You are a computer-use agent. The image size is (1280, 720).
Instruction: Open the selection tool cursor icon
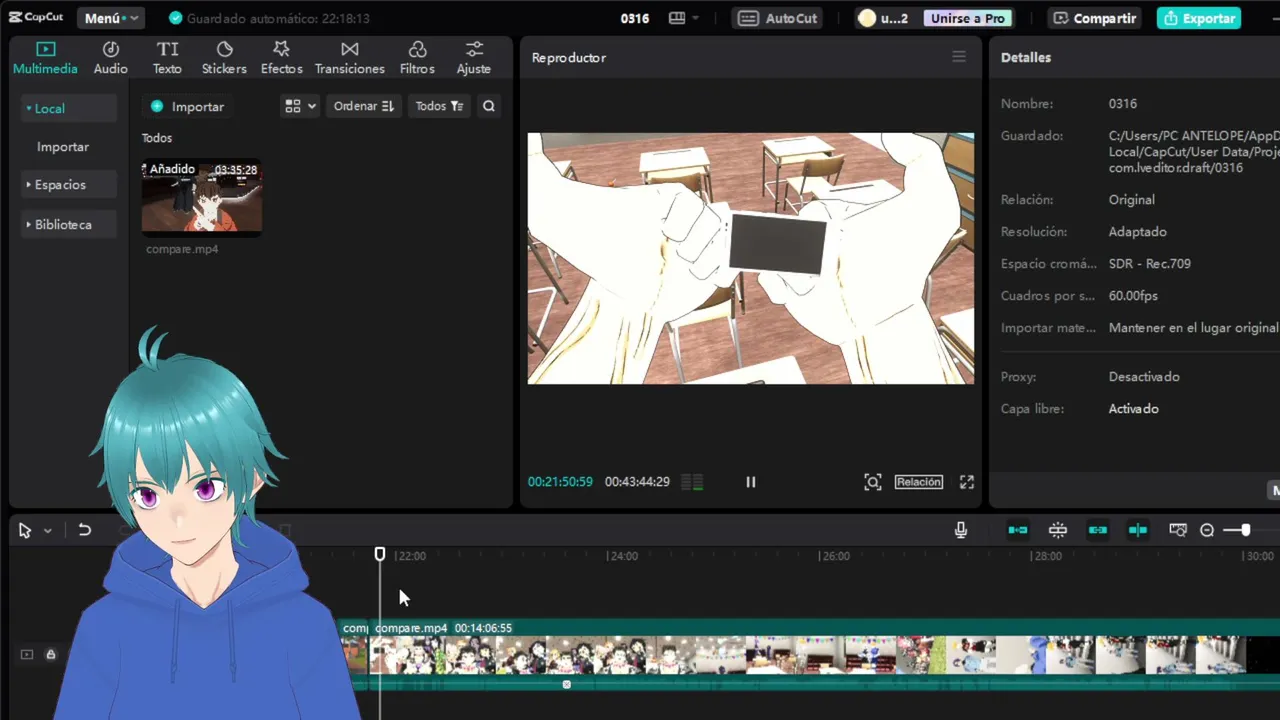click(x=25, y=531)
